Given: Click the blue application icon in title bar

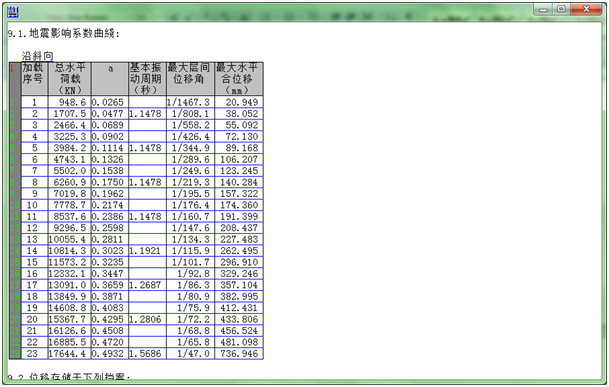Looking at the screenshot, I should [x=12, y=12].
